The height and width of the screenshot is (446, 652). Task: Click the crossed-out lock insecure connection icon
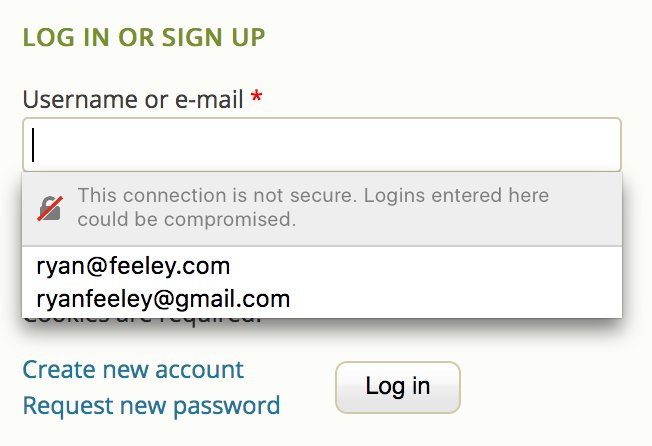point(49,207)
